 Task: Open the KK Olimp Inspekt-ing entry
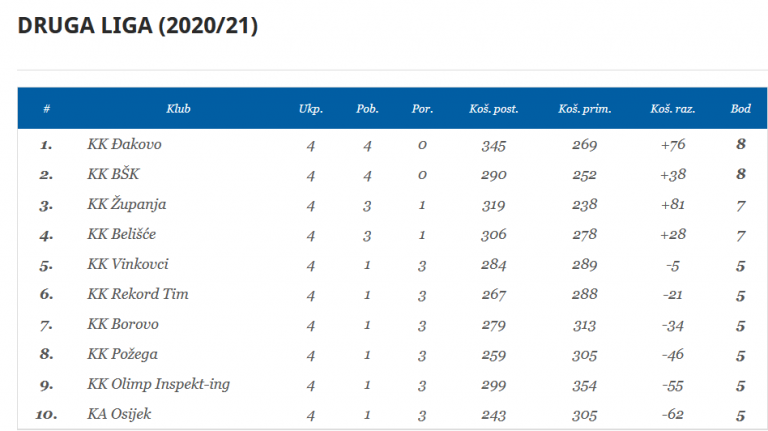coord(158,384)
